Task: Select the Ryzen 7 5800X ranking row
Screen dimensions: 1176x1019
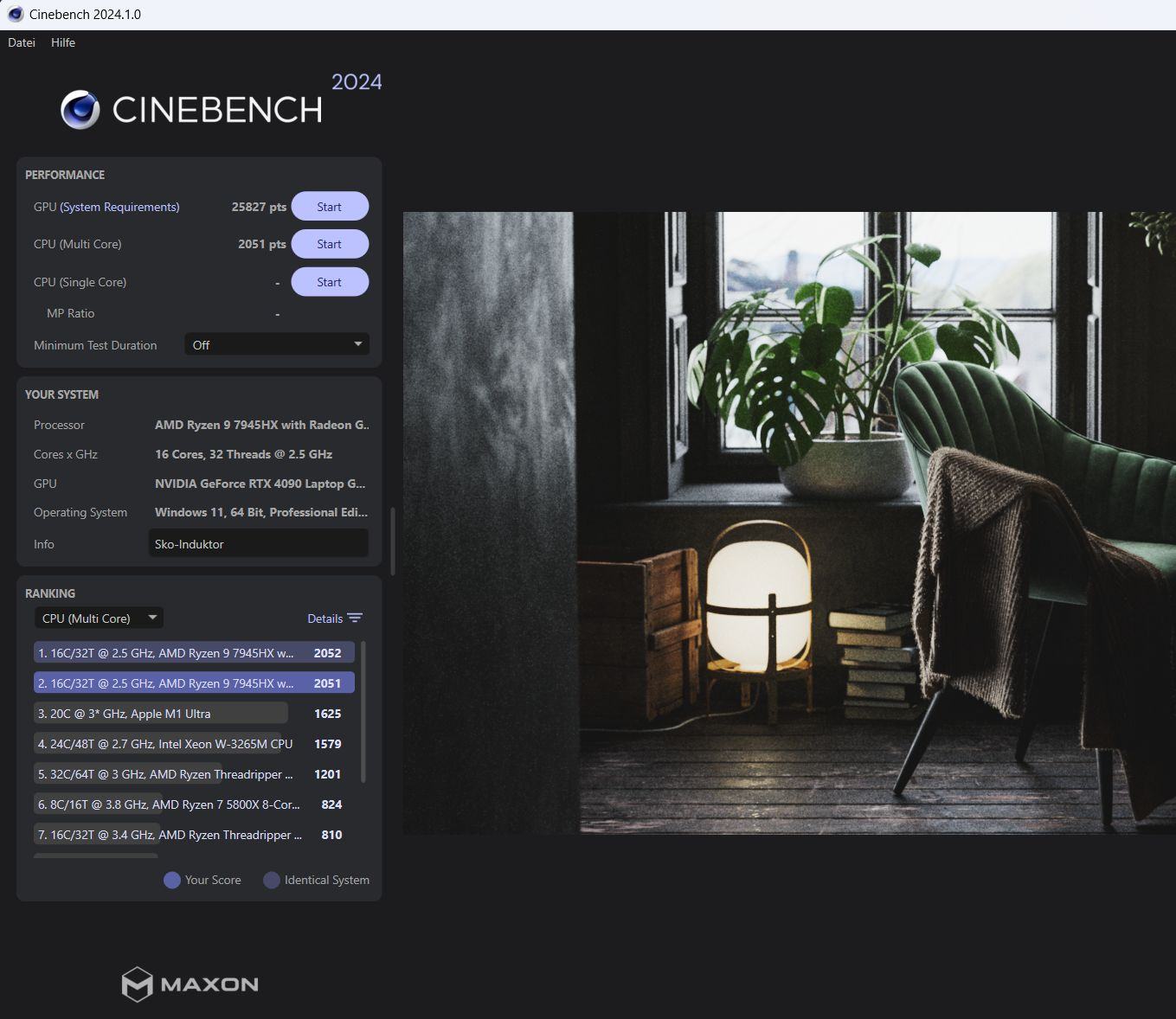Action: 194,804
